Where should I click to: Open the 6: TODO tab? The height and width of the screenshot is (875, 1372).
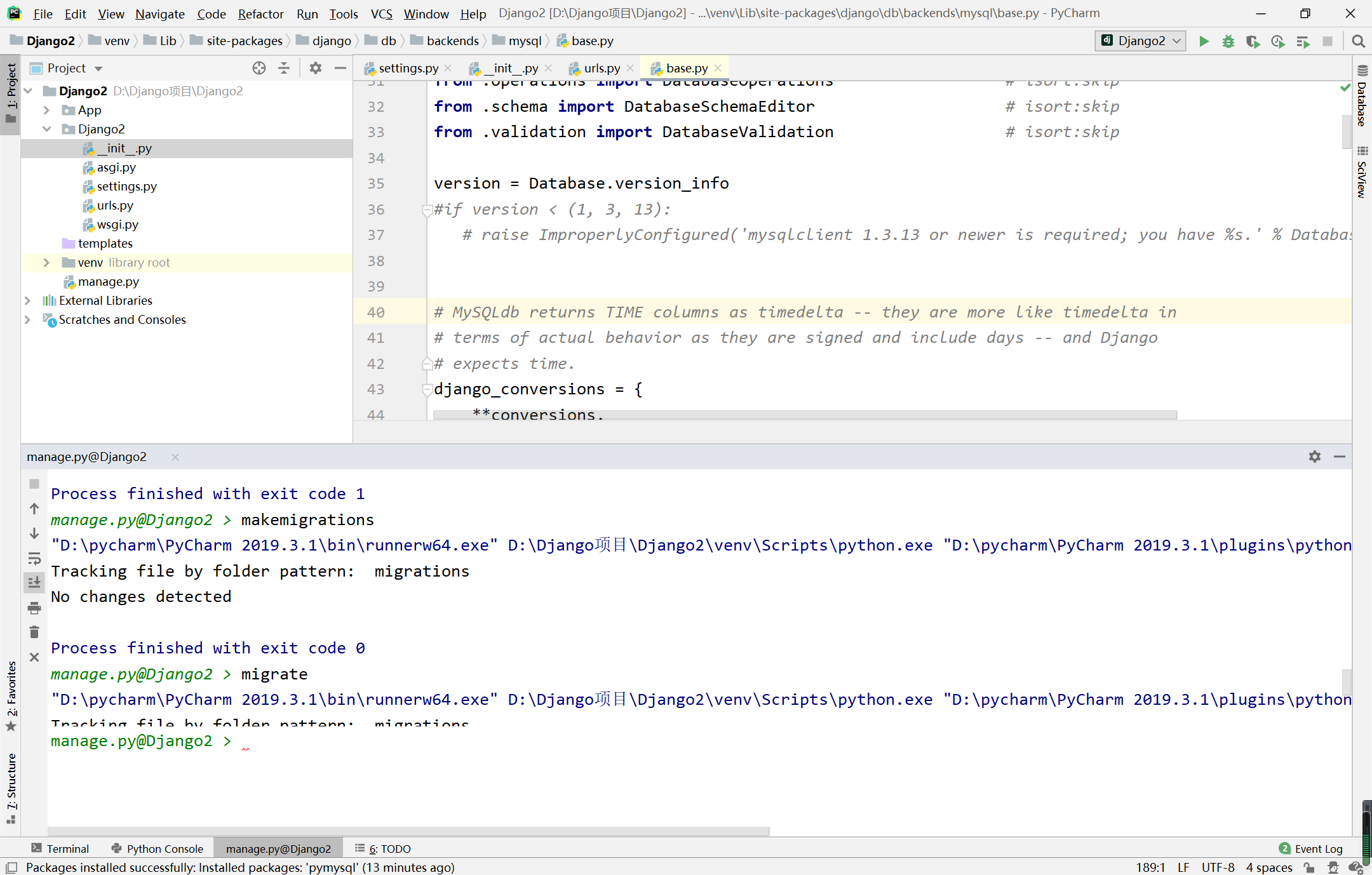(383, 848)
